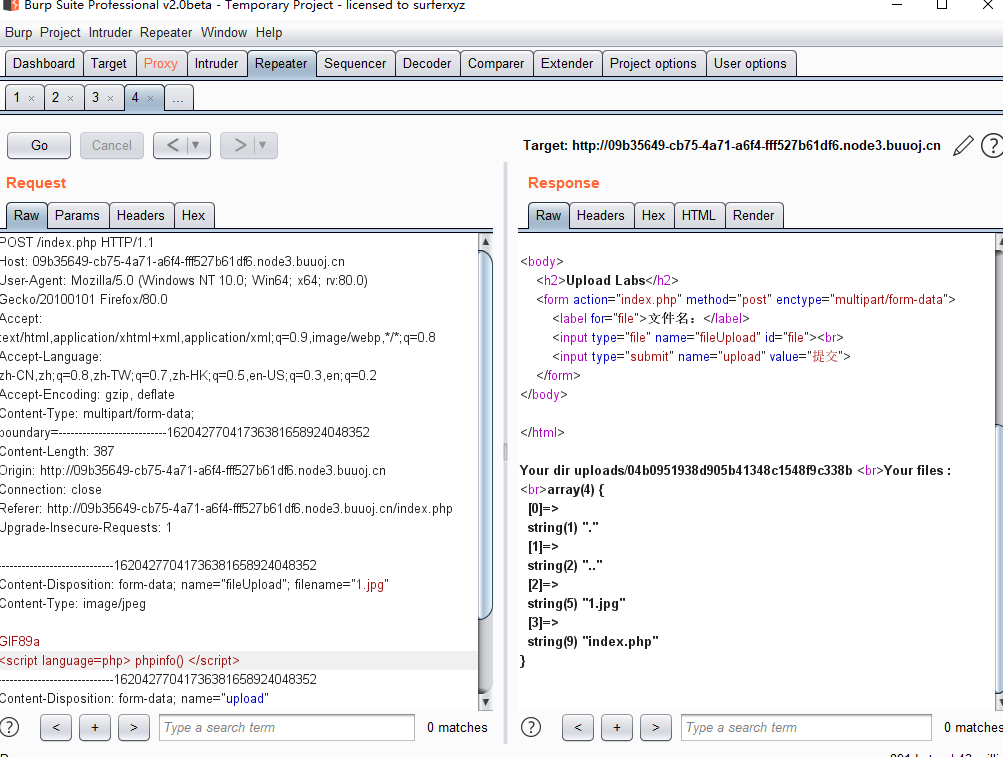
Task: Switch to the Extender tab
Action: coord(567,64)
